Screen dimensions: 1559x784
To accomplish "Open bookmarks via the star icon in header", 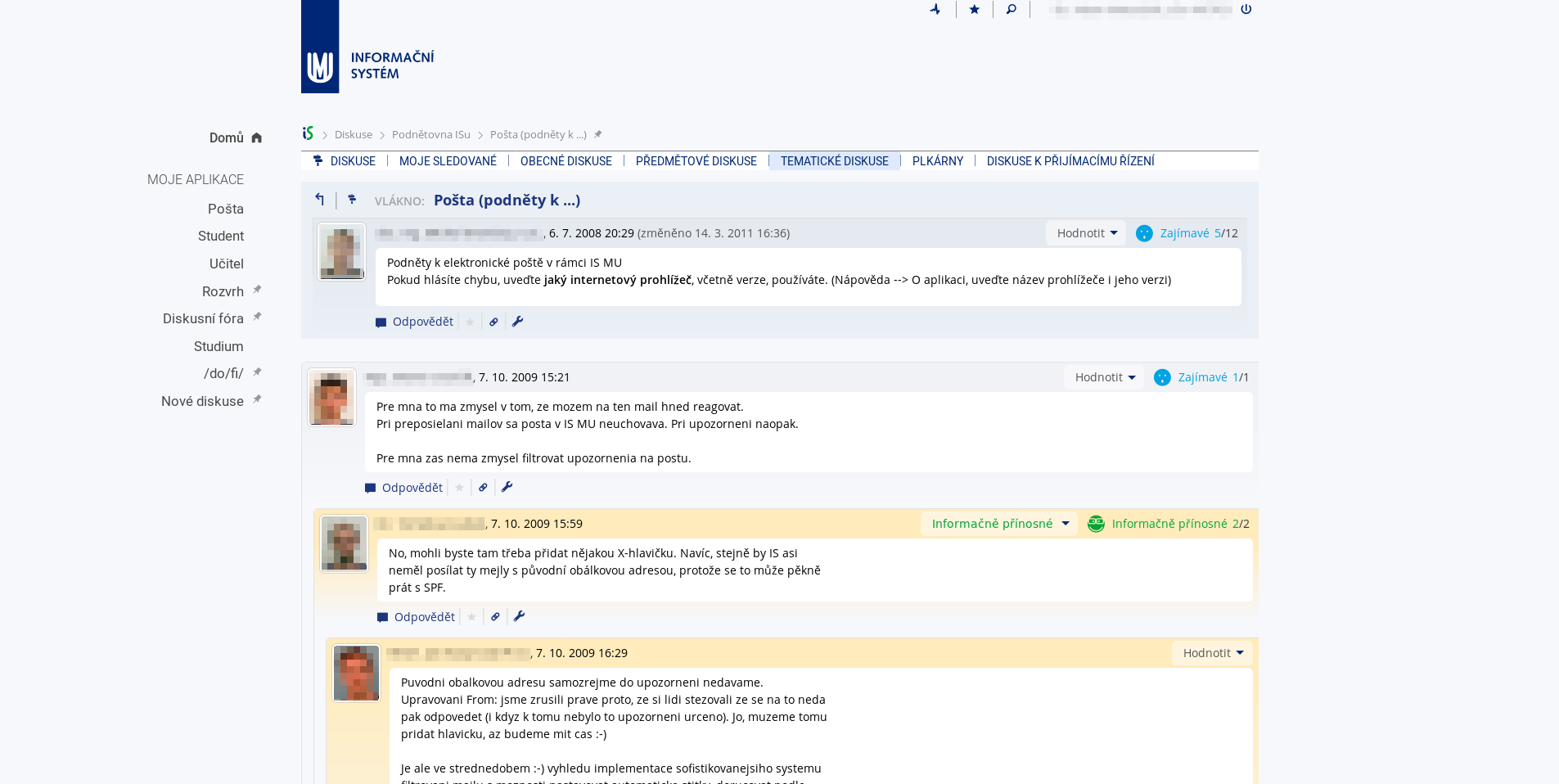I will [x=974, y=10].
